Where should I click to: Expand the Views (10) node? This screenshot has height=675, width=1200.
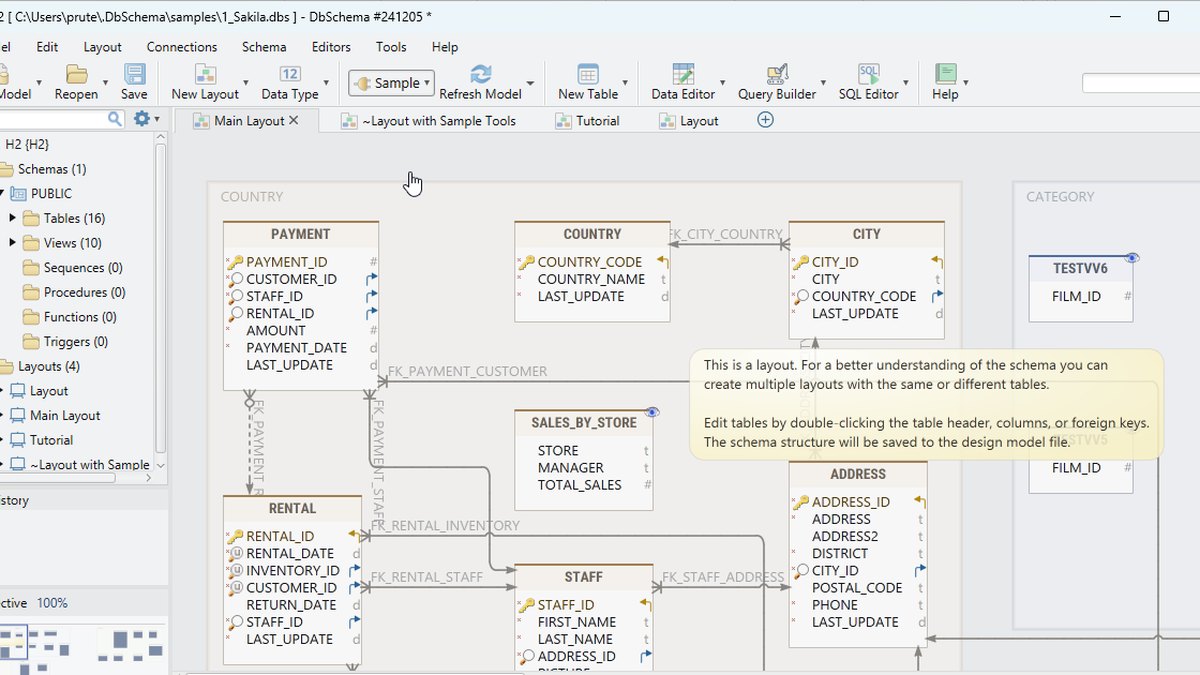click(13, 243)
